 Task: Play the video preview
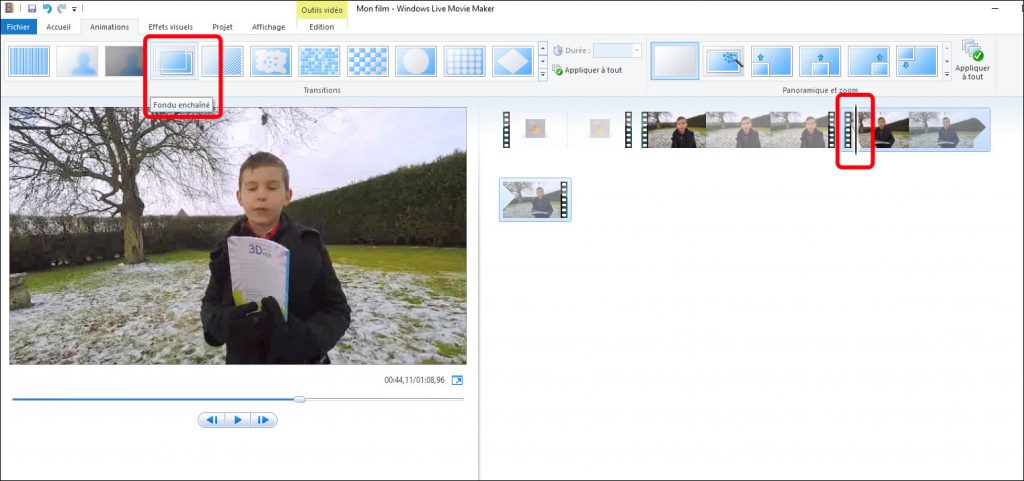pyautogui.click(x=238, y=420)
